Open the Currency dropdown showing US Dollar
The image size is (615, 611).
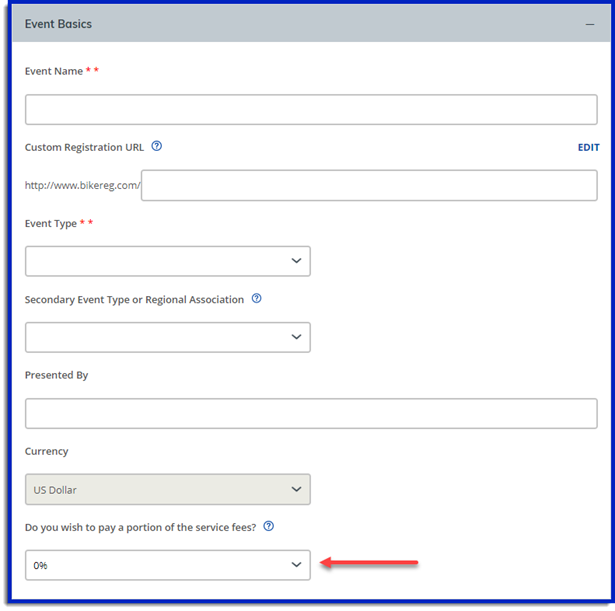tap(167, 489)
